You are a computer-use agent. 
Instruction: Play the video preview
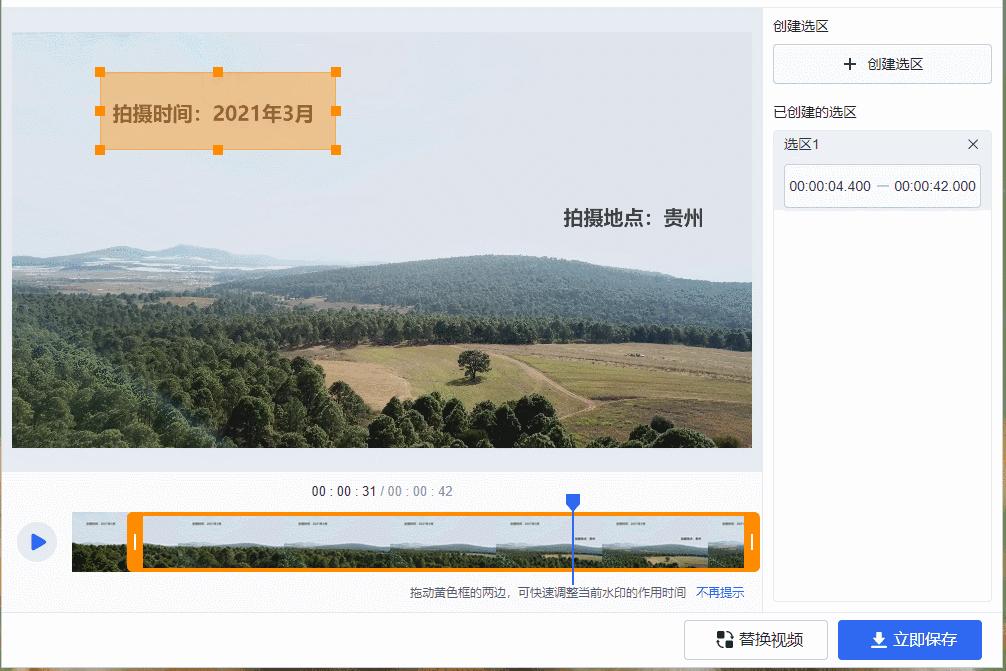(37, 542)
